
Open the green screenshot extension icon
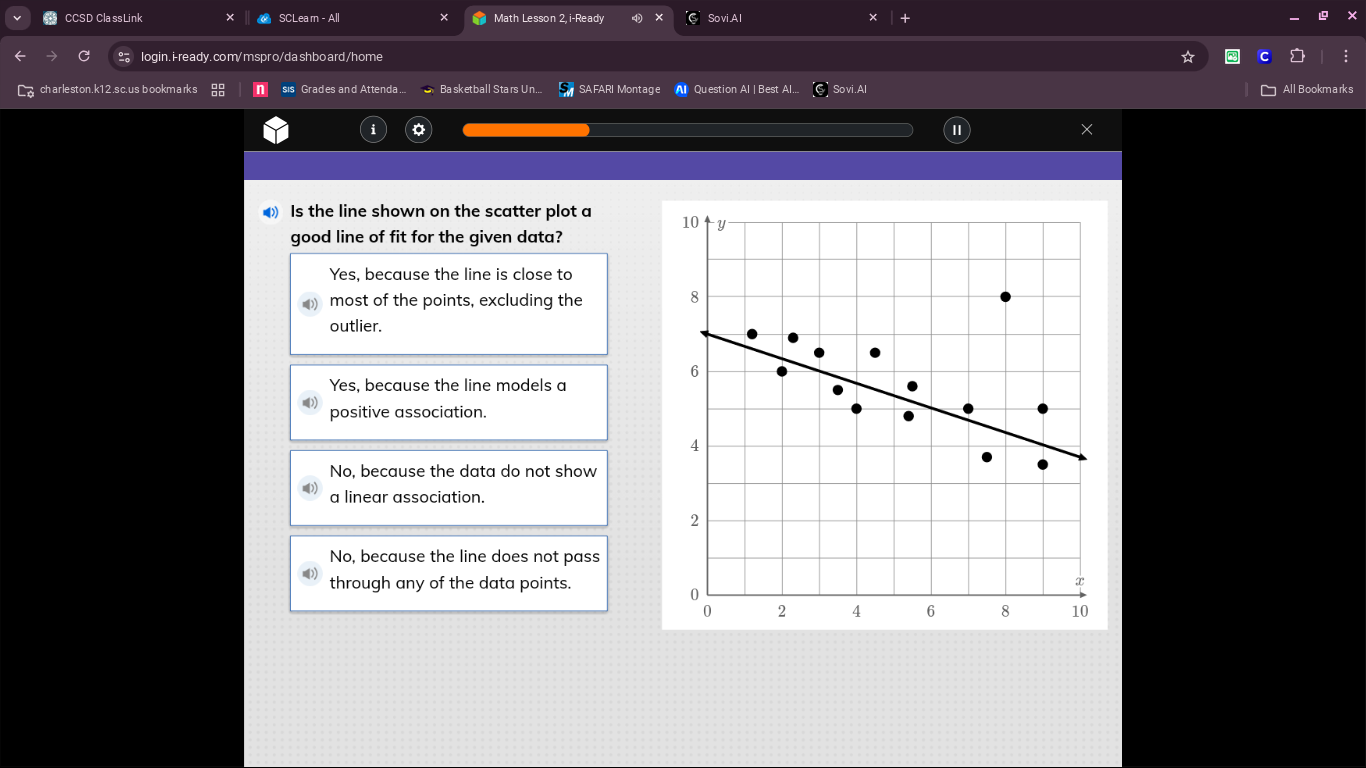[x=1232, y=57]
